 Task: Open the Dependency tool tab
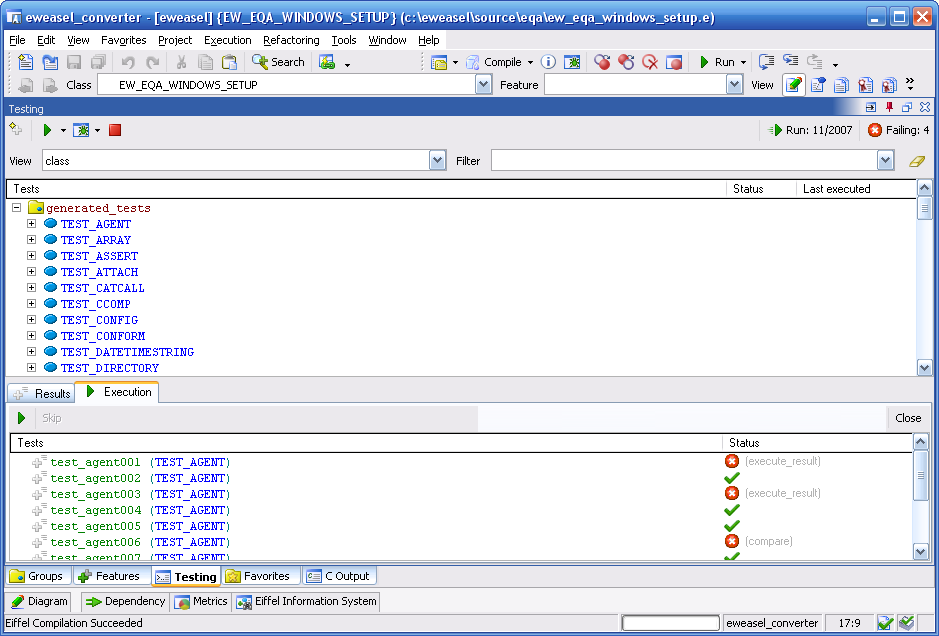tap(125, 601)
